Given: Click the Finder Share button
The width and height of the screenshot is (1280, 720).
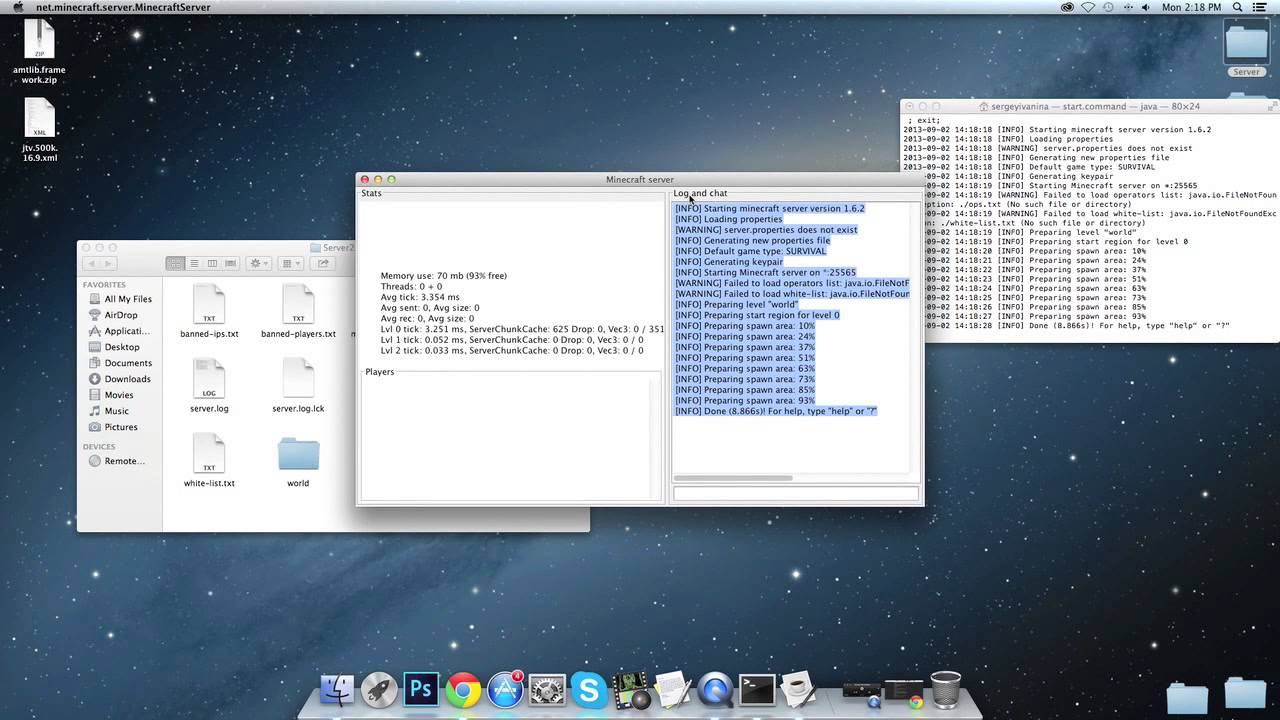Looking at the screenshot, I should click(323, 263).
